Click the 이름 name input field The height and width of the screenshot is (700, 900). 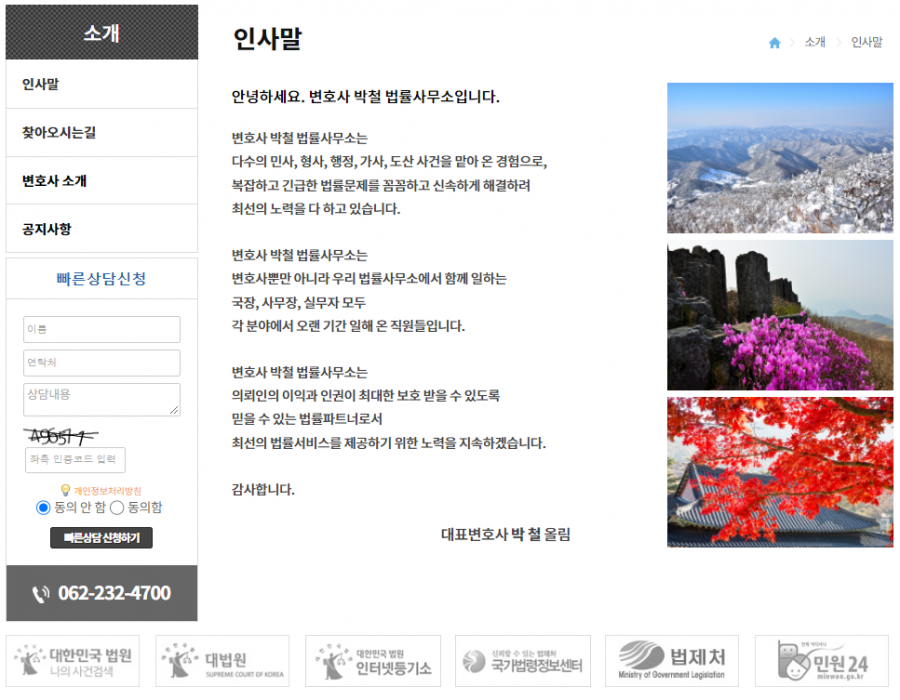point(102,330)
